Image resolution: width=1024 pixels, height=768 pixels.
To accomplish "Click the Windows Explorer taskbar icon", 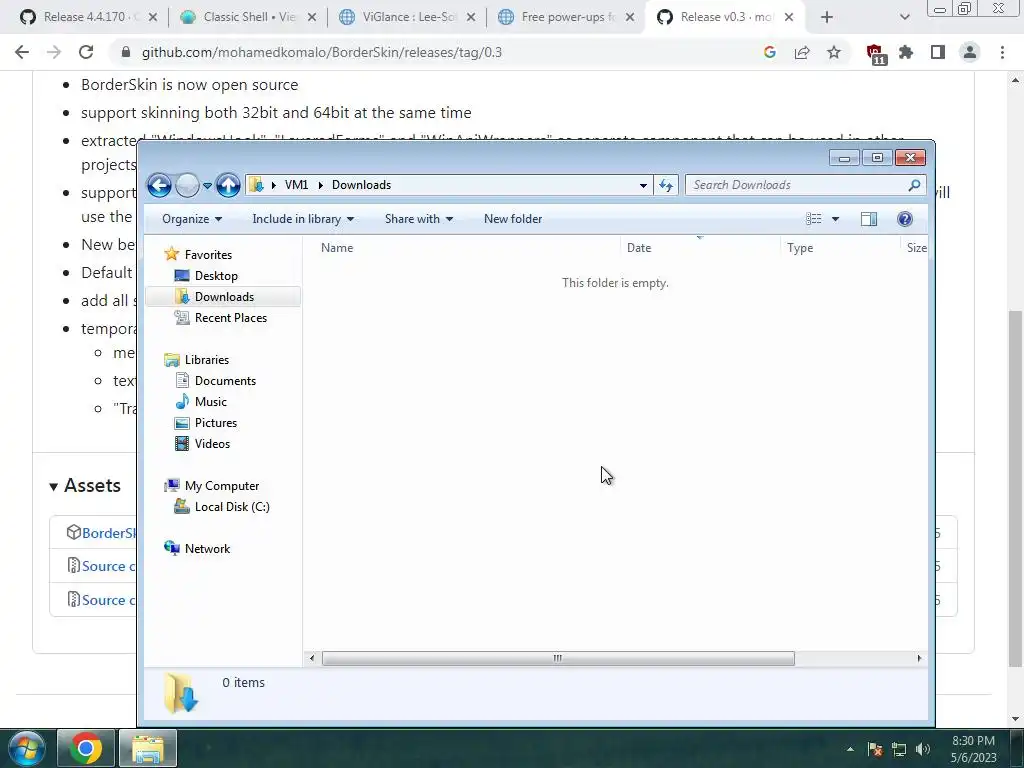I will pos(148,748).
